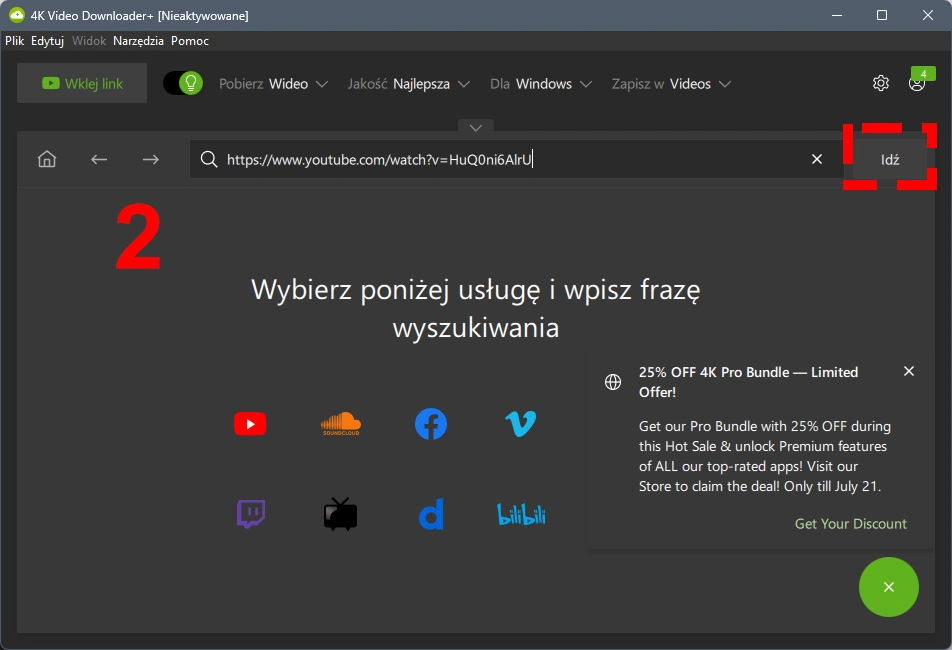Select the SoundCloud service icon
952x650 pixels.
[341, 424]
